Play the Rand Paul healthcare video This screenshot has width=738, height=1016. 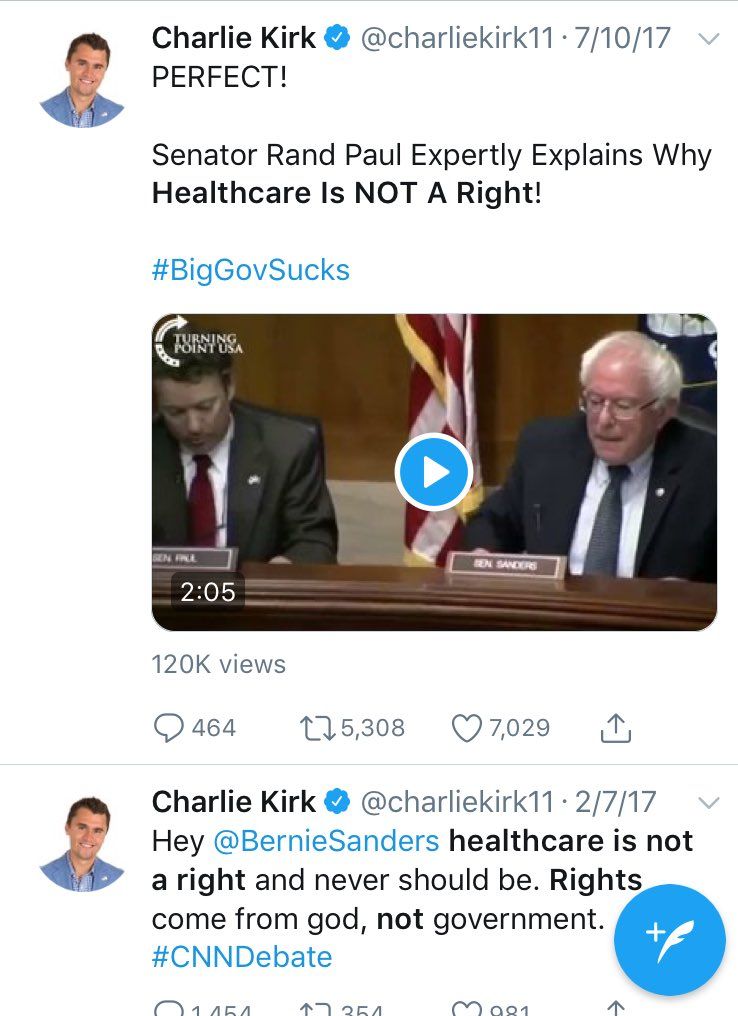click(433, 472)
